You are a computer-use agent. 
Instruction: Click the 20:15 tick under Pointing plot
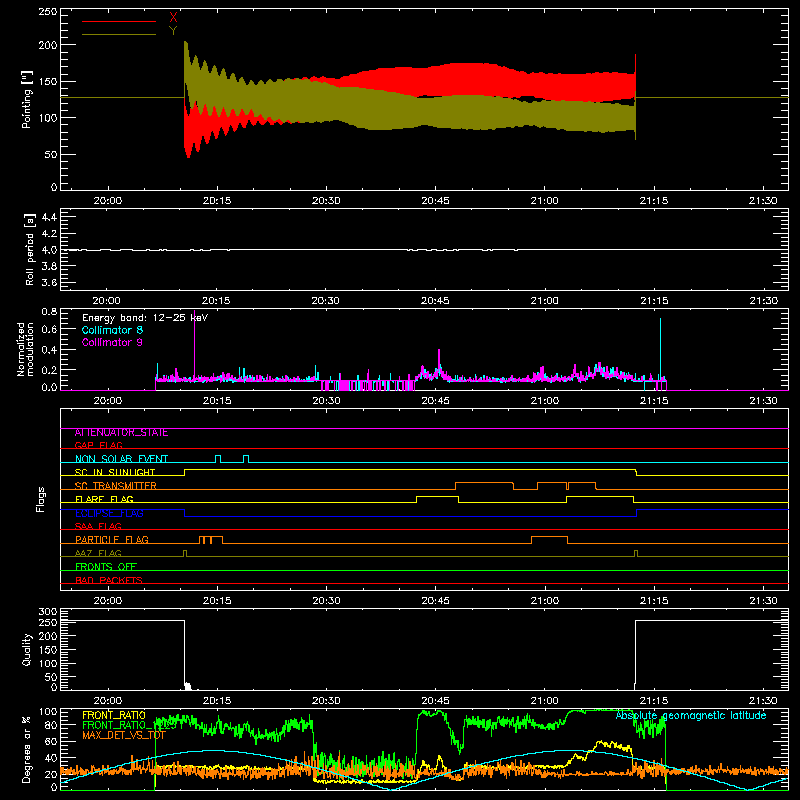(x=217, y=201)
